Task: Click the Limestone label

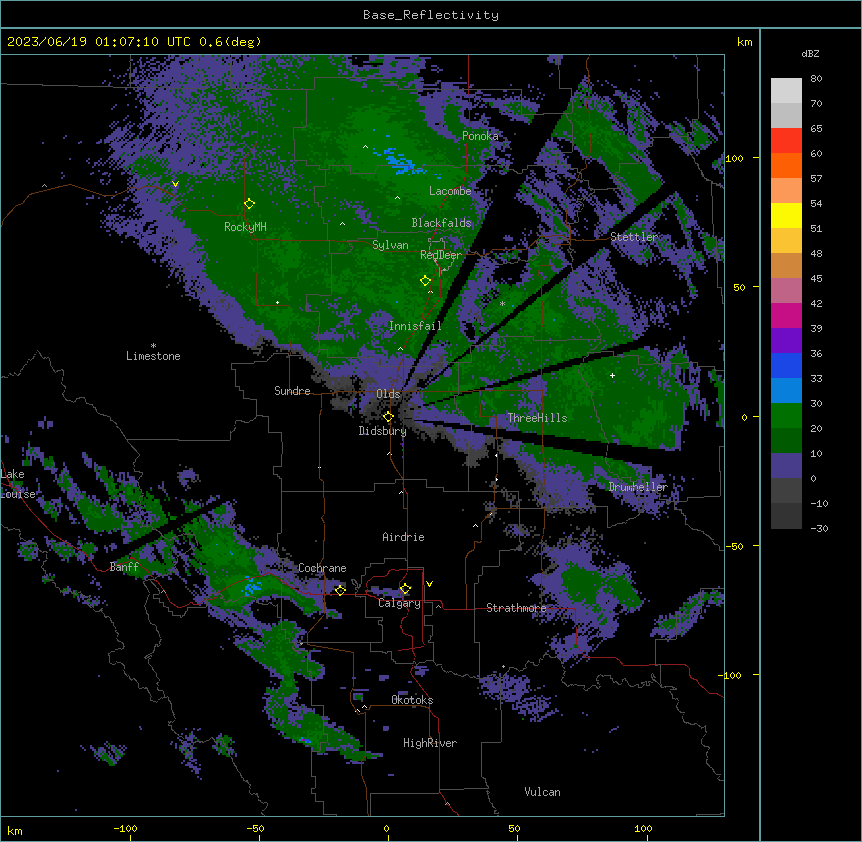Action: pyautogui.click(x=153, y=356)
